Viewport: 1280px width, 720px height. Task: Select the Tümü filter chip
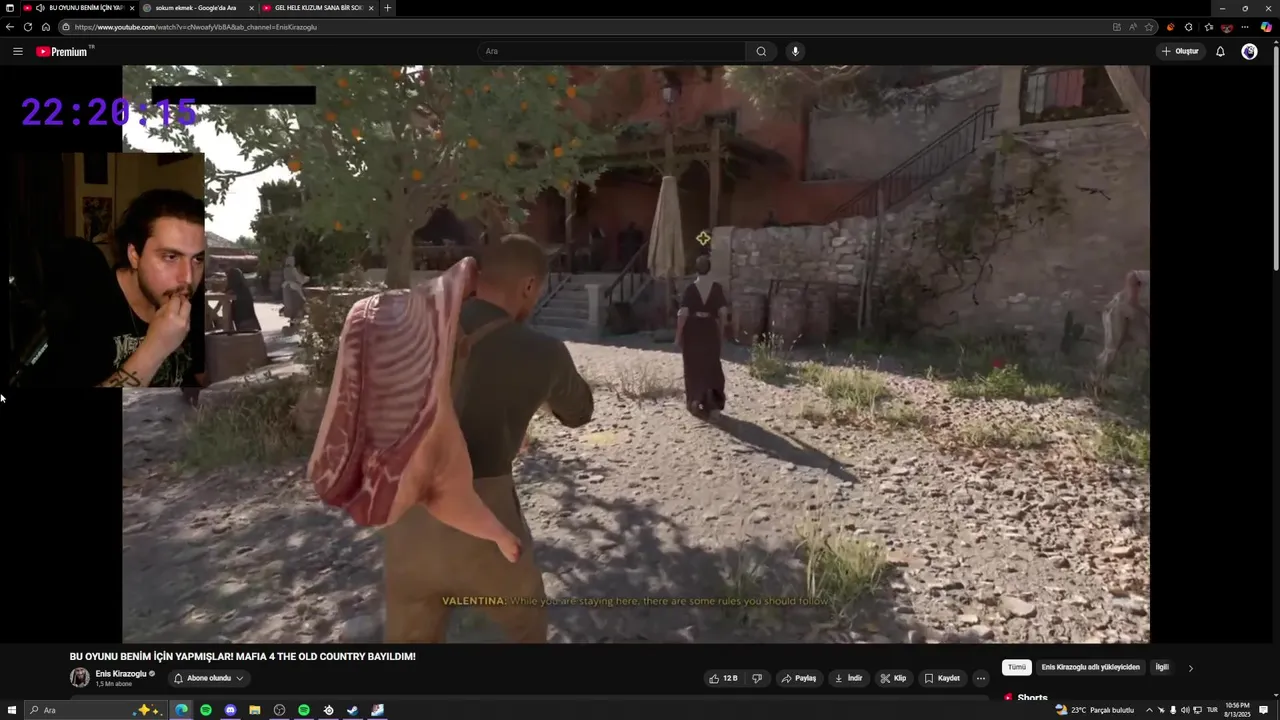(x=1017, y=667)
